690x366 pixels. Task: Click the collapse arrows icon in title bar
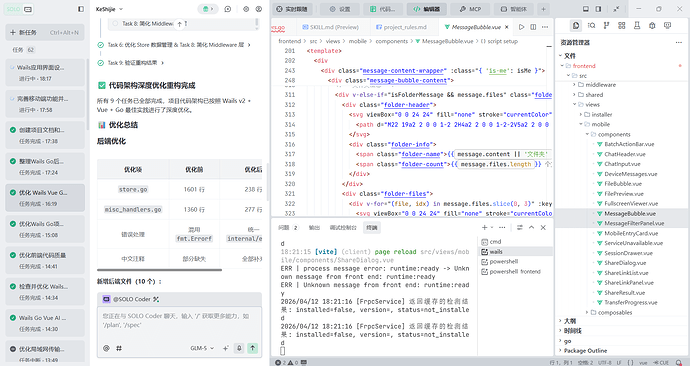pos(616,9)
